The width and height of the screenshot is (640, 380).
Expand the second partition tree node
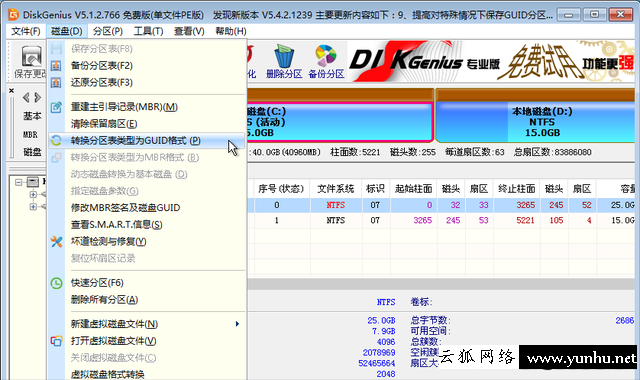pos(33,207)
